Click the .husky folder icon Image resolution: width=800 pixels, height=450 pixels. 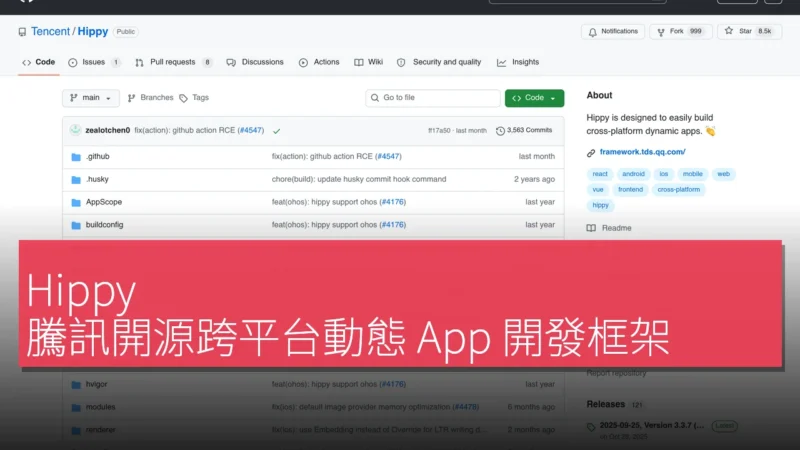(76, 180)
